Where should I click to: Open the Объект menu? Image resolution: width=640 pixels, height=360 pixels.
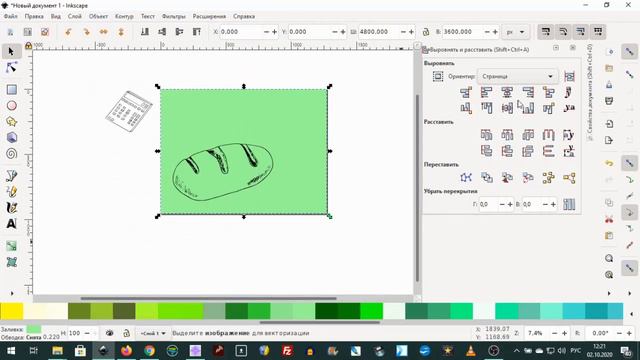pyautogui.click(x=98, y=16)
